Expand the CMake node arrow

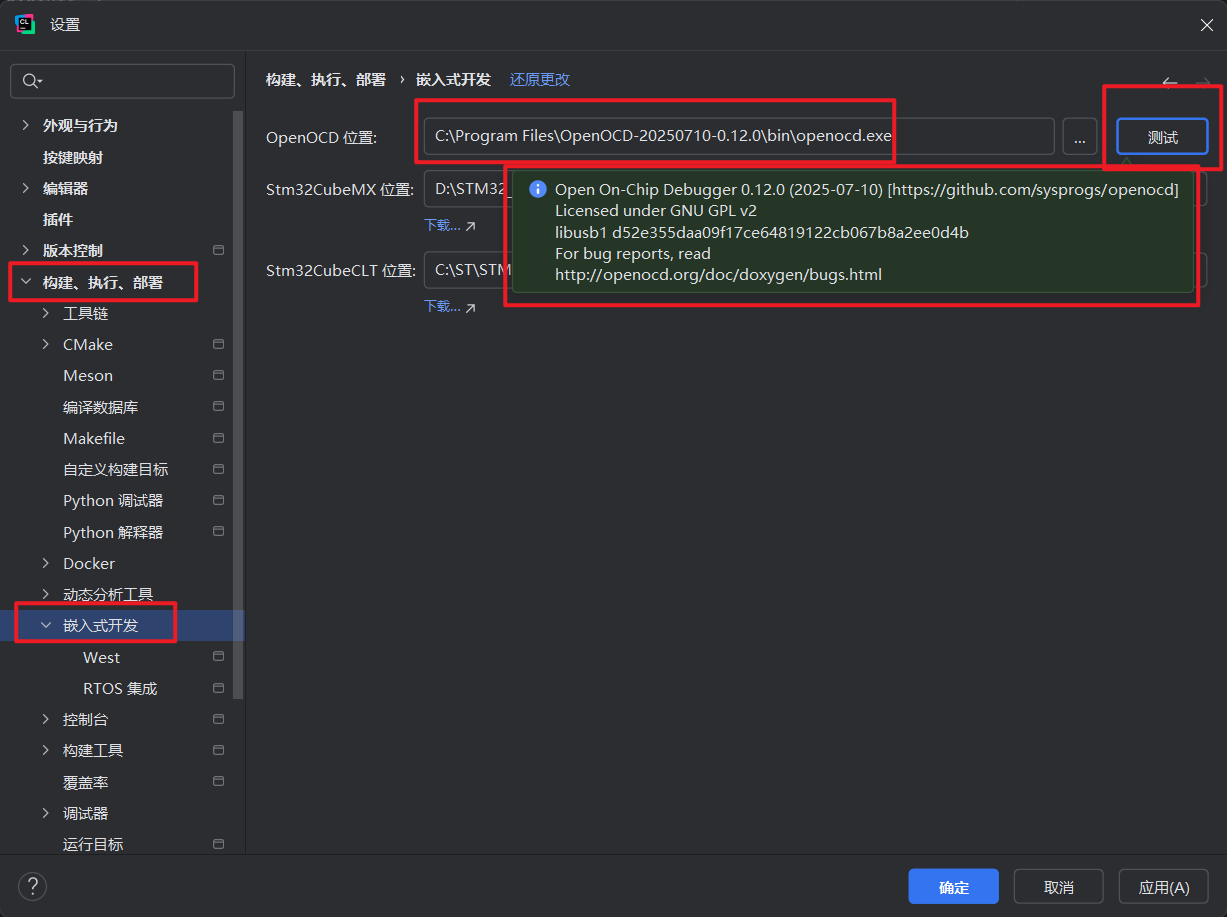pyautogui.click(x=46, y=344)
